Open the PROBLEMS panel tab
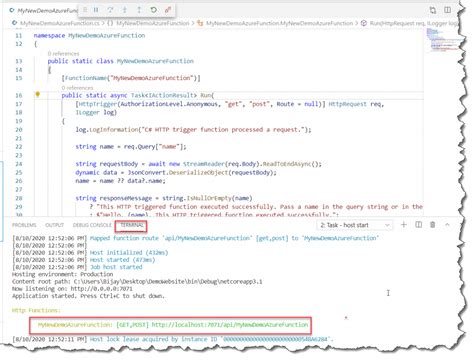Image resolution: width=474 pixels, height=360 pixels. pyautogui.click(x=24, y=225)
